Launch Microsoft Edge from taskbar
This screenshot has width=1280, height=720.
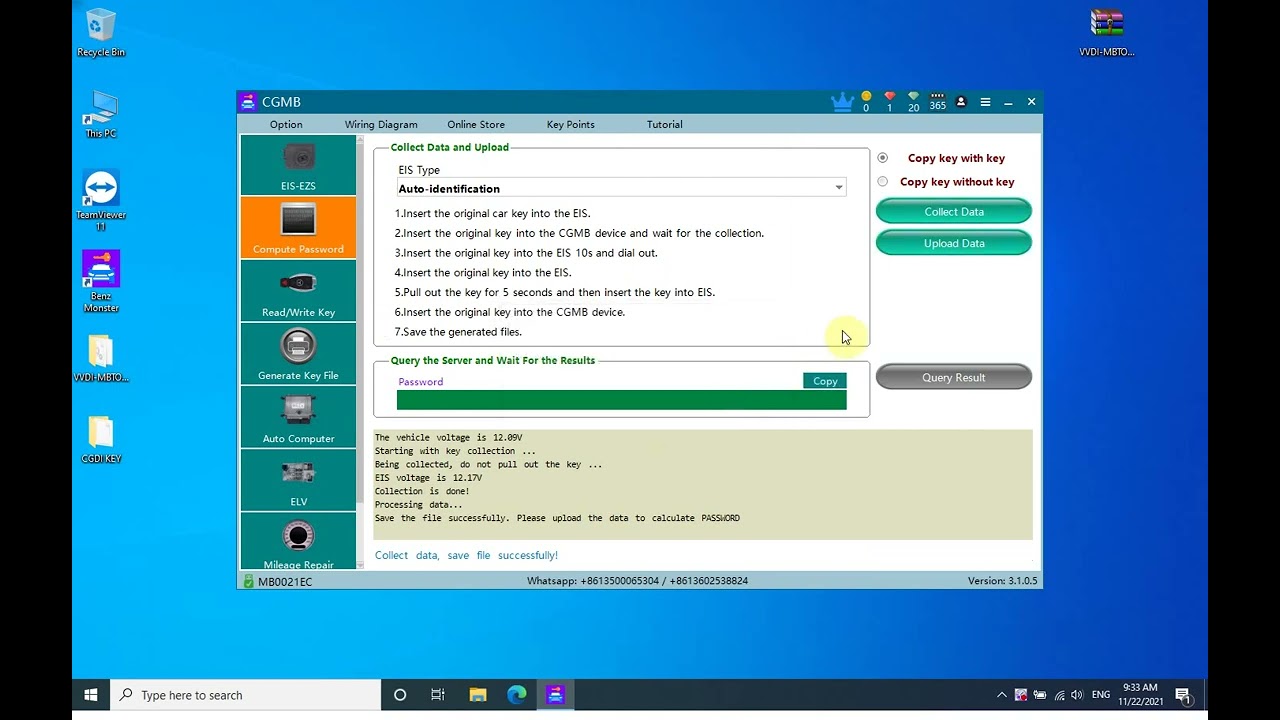[517, 695]
